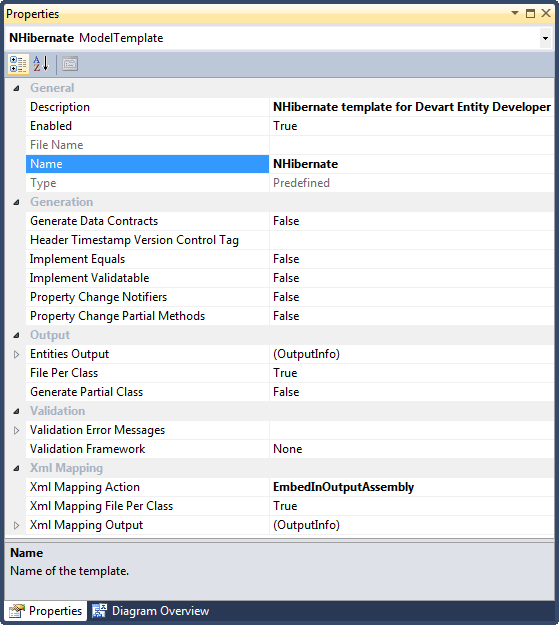
Task: Switch to the Diagram Overview tab
Action: (150, 611)
